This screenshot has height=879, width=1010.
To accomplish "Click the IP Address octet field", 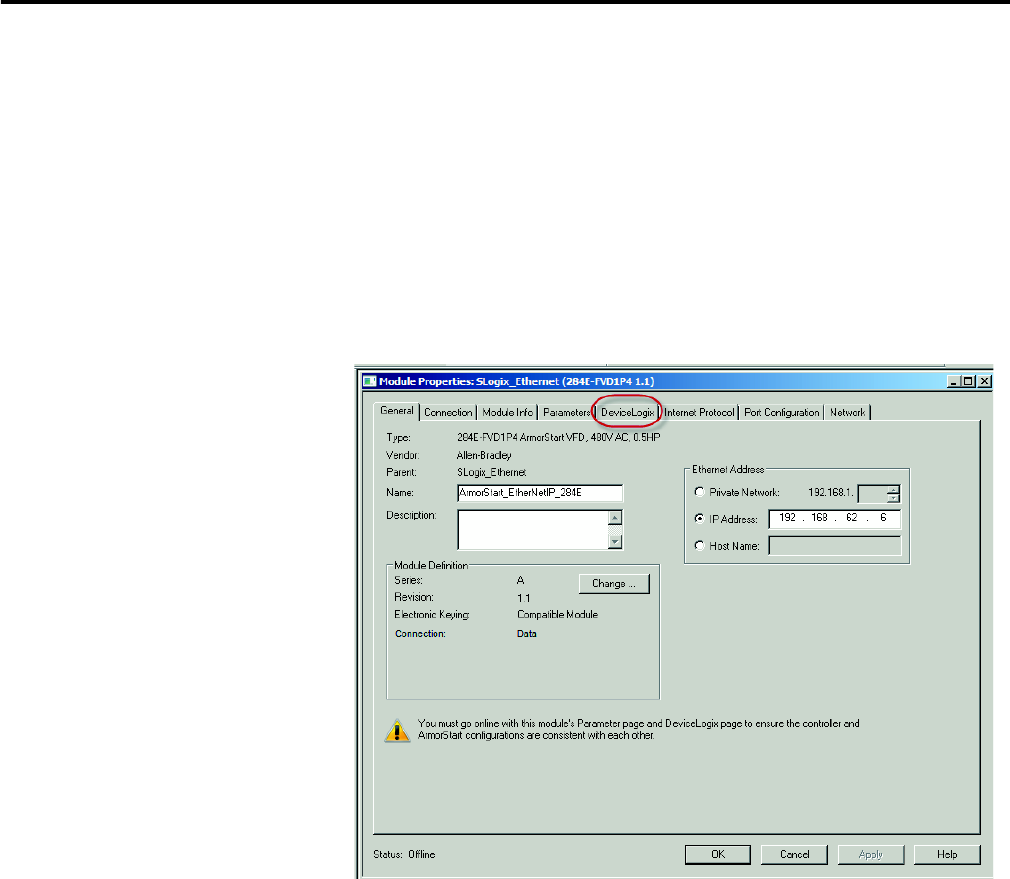I will [834, 518].
